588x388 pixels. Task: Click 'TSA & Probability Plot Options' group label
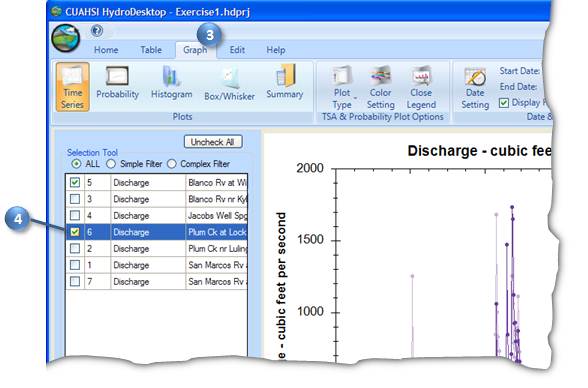click(382, 117)
